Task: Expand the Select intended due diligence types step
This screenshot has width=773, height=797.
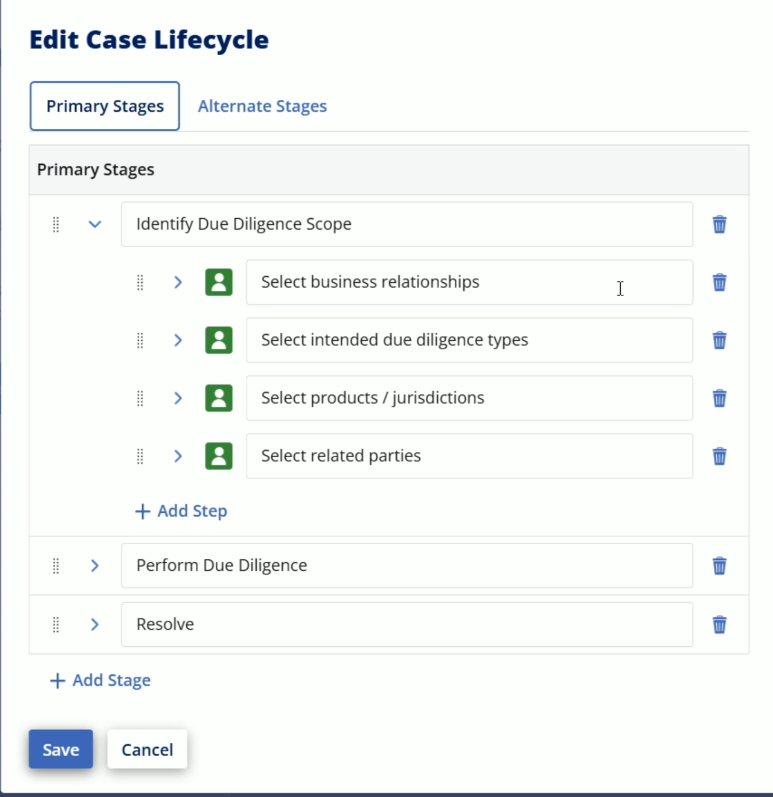Action: click(x=178, y=340)
